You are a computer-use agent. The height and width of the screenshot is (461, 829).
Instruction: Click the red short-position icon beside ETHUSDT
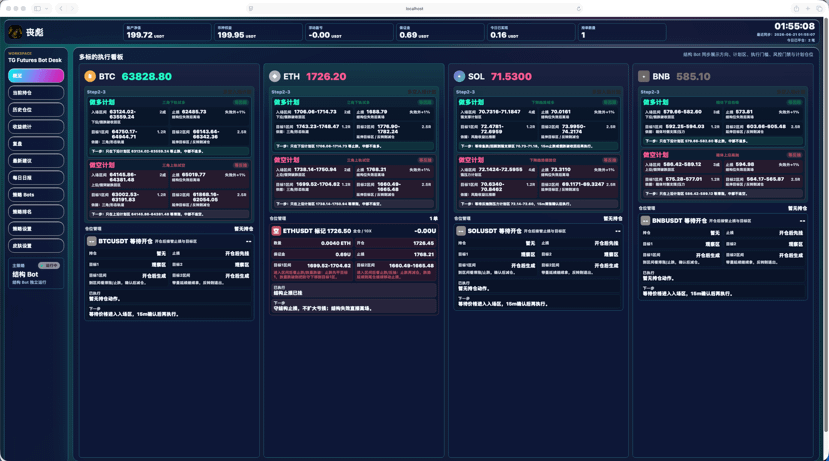[x=276, y=231]
